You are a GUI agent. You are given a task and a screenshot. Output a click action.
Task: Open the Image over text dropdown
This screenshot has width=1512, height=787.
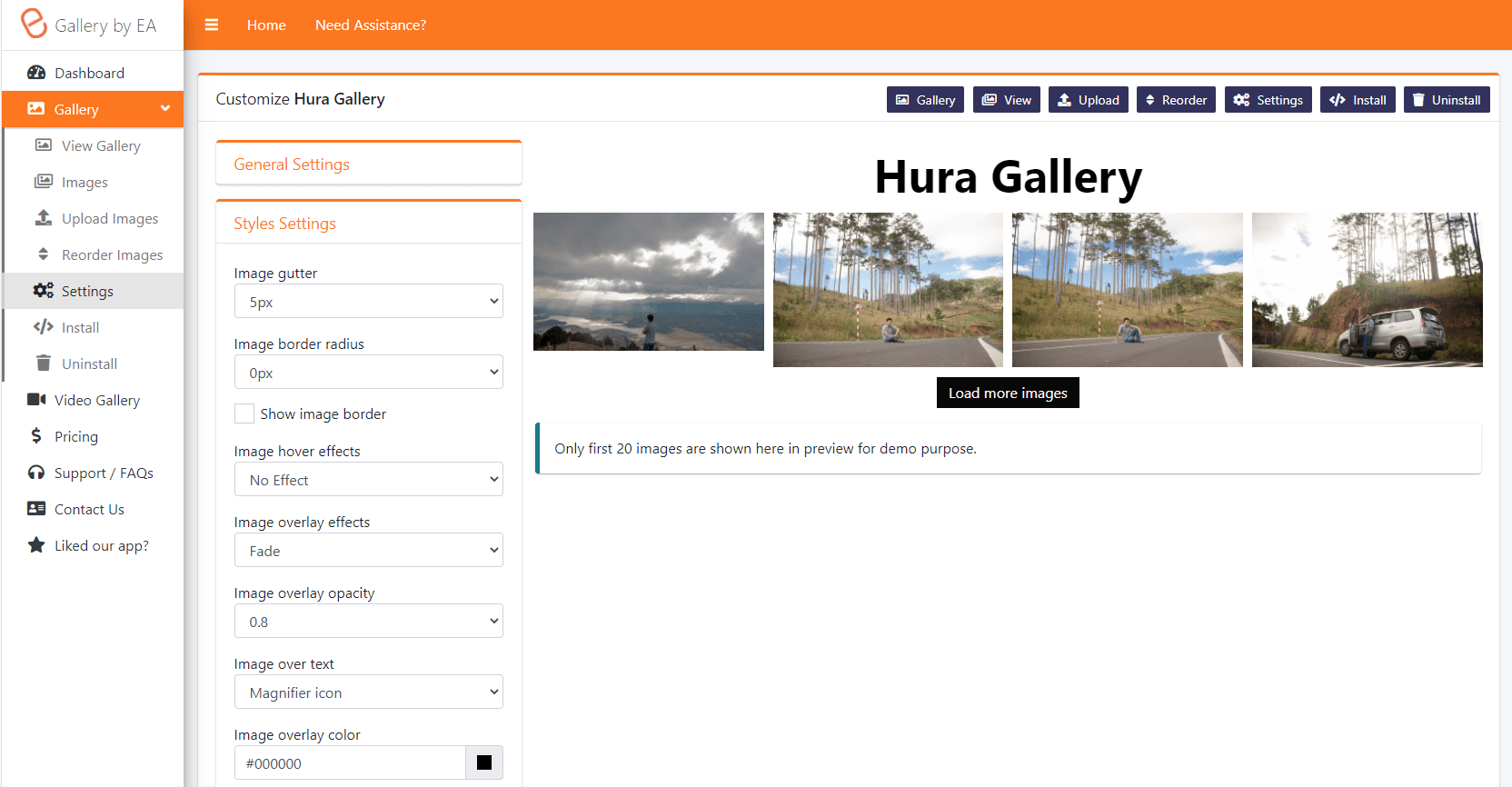click(369, 692)
